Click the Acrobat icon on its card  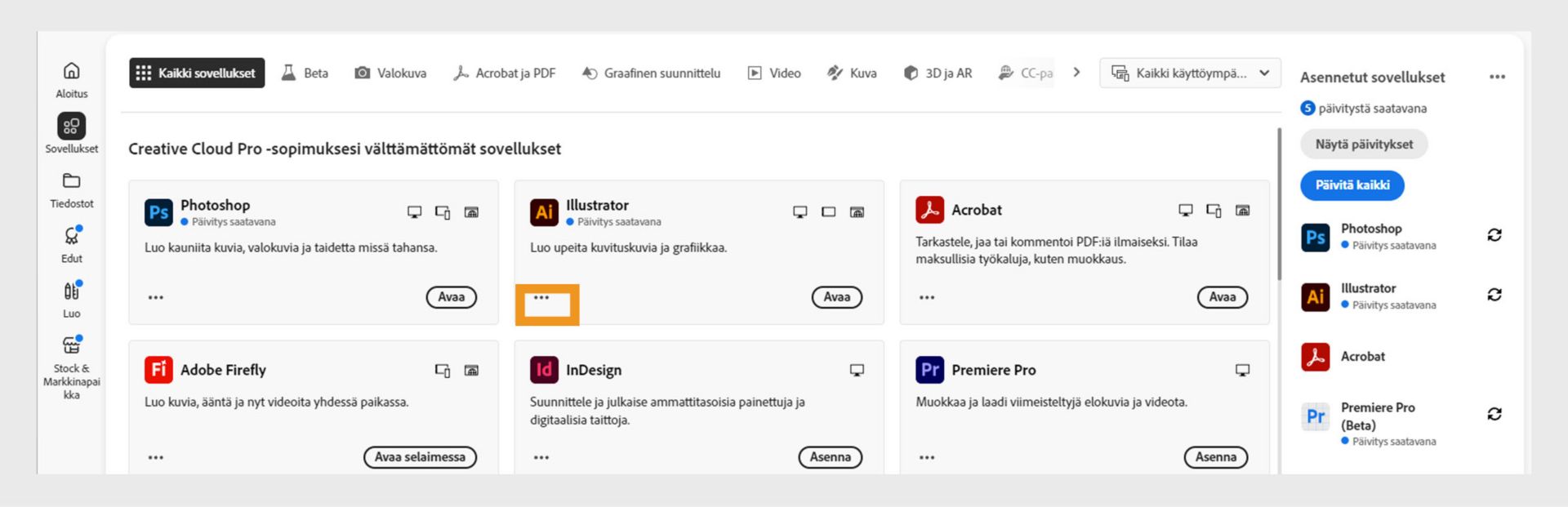point(929,210)
